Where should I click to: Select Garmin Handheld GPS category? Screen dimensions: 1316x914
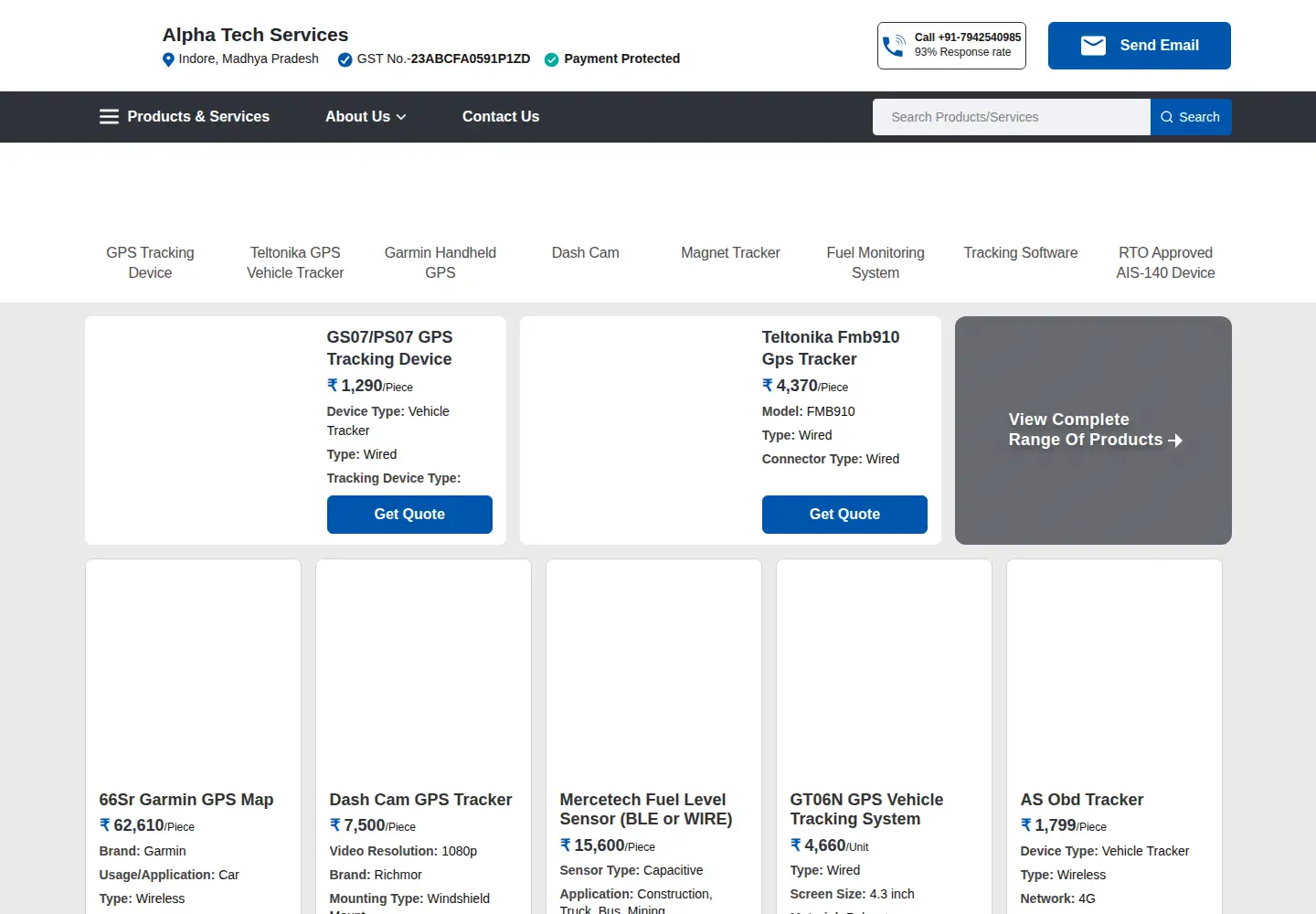click(x=440, y=262)
